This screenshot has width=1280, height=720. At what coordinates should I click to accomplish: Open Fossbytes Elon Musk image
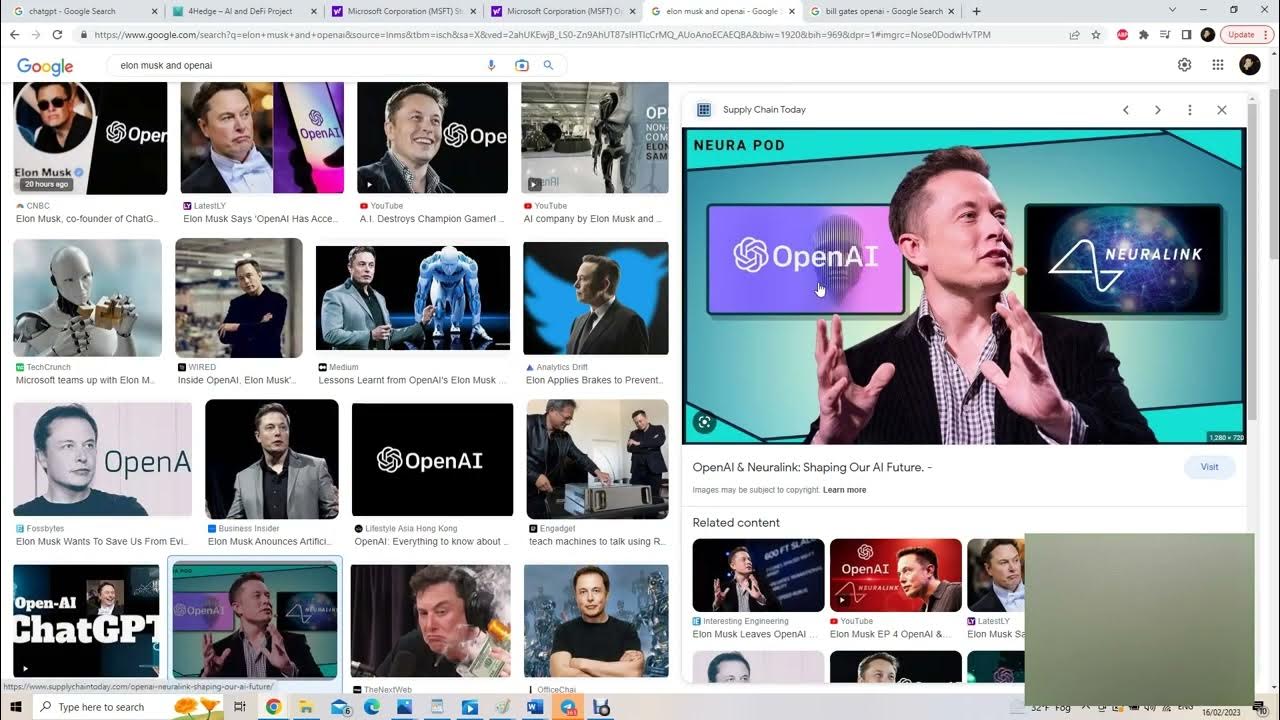102,460
